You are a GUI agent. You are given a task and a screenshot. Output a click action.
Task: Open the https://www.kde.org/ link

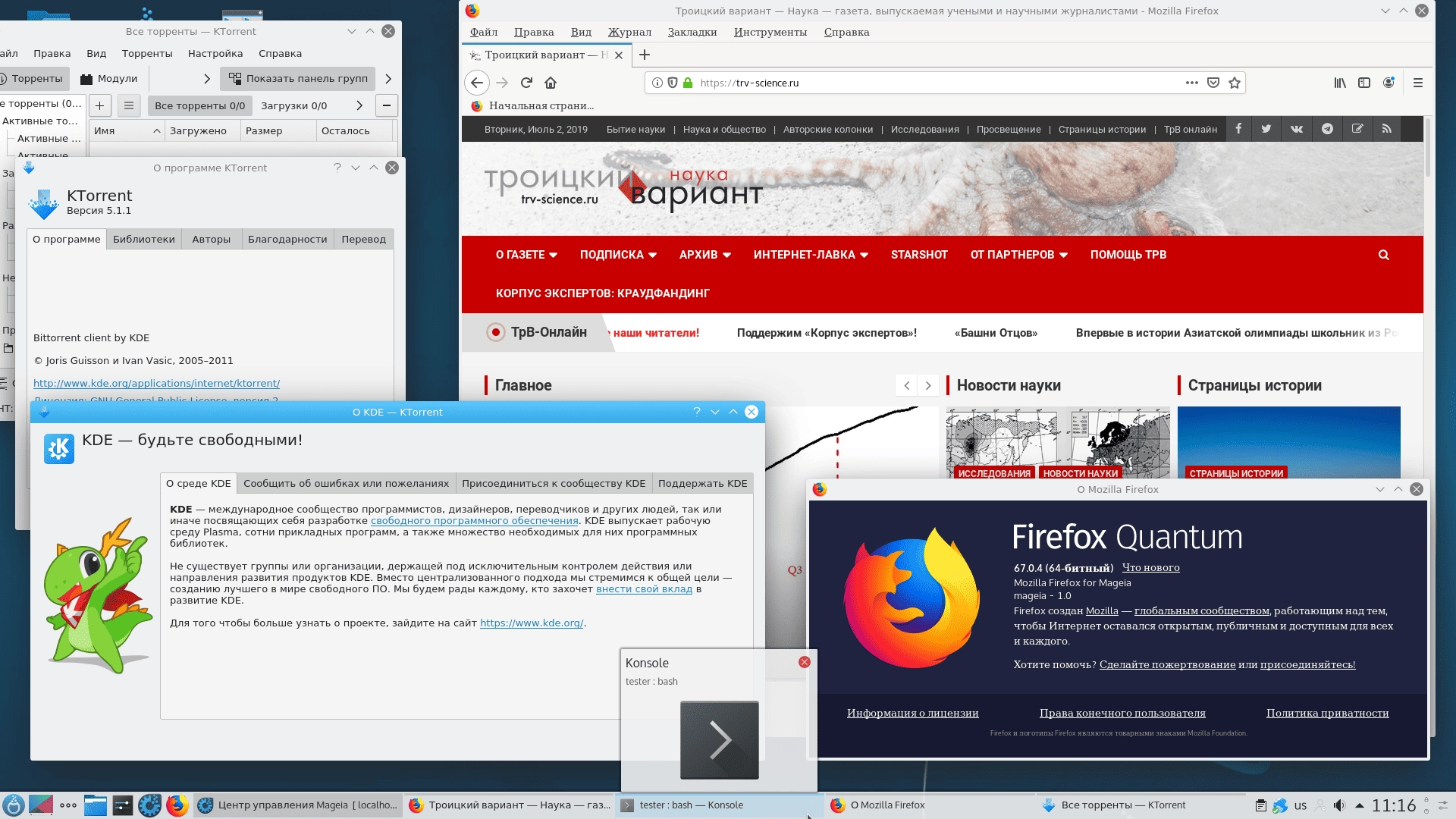[532, 623]
